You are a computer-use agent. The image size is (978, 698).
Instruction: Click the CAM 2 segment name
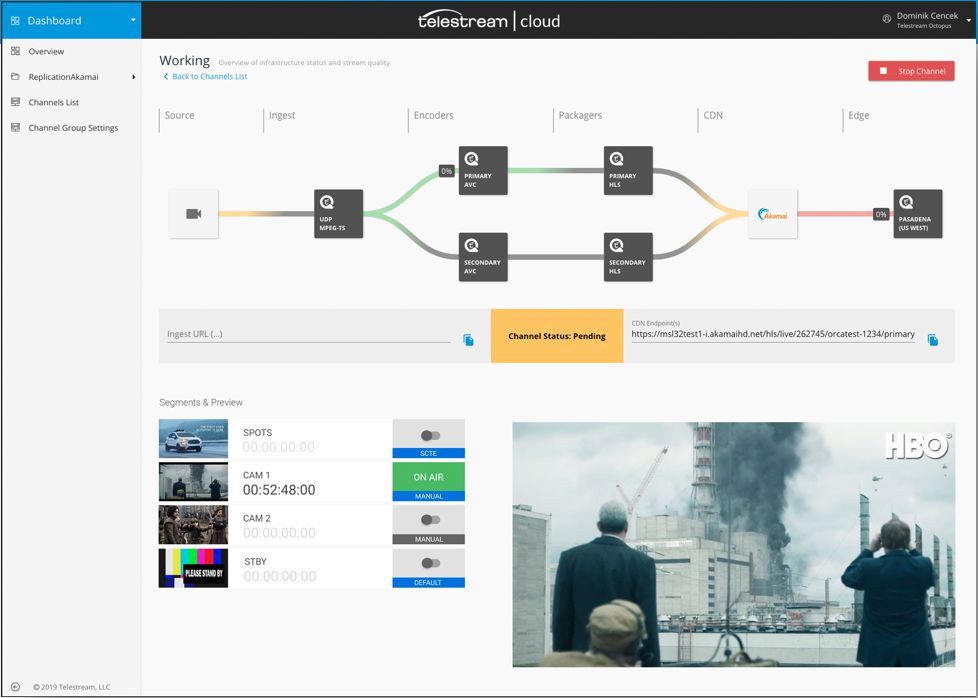coord(256,518)
